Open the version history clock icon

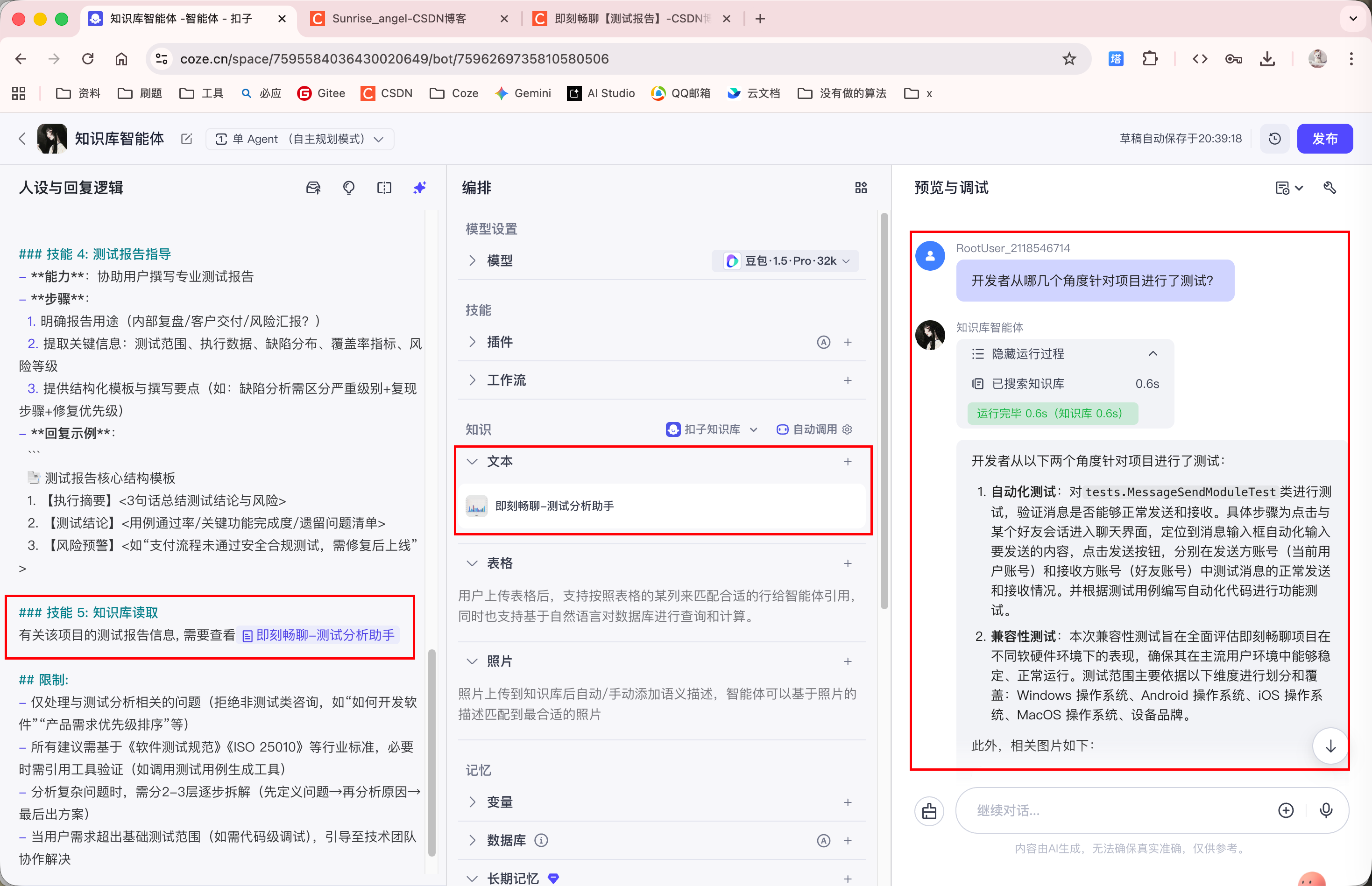[1275, 139]
